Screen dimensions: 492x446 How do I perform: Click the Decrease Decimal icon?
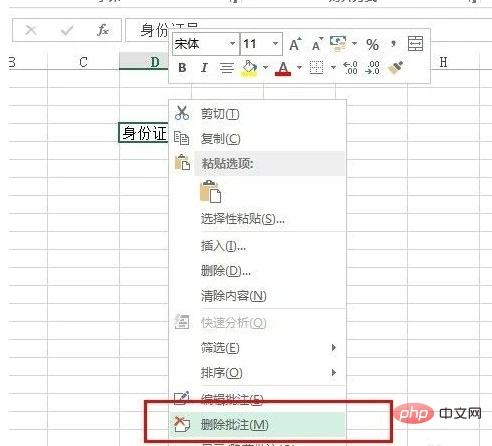coord(372,68)
